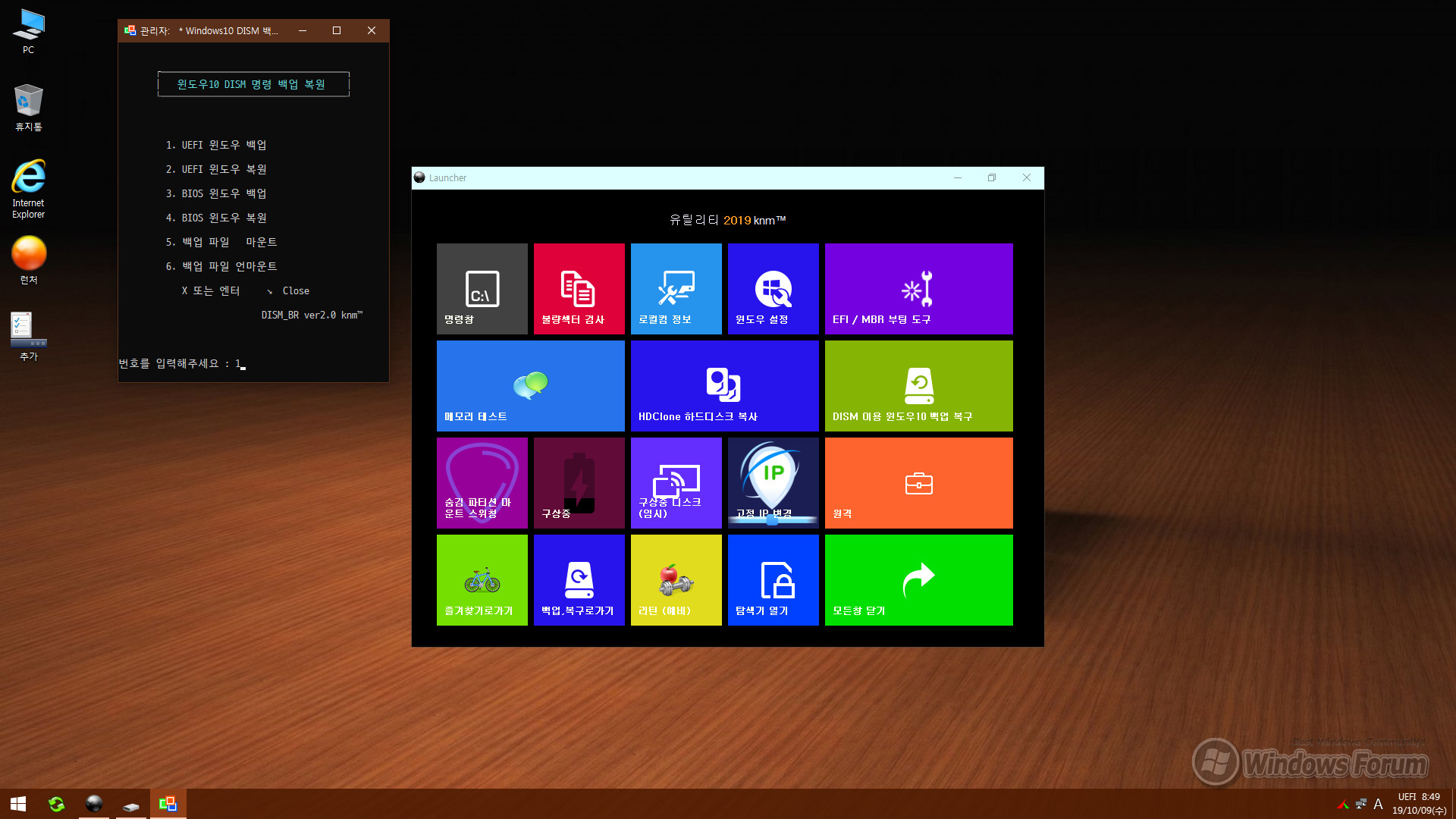Launch the 원격 remote tile
Screen dimensions: 1456x819
tap(918, 482)
